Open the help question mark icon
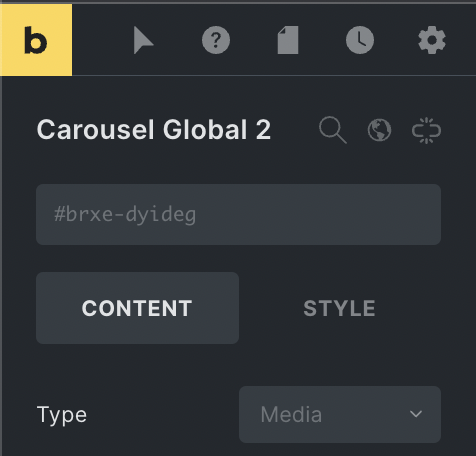This screenshot has height=456, width=476. 216,40
